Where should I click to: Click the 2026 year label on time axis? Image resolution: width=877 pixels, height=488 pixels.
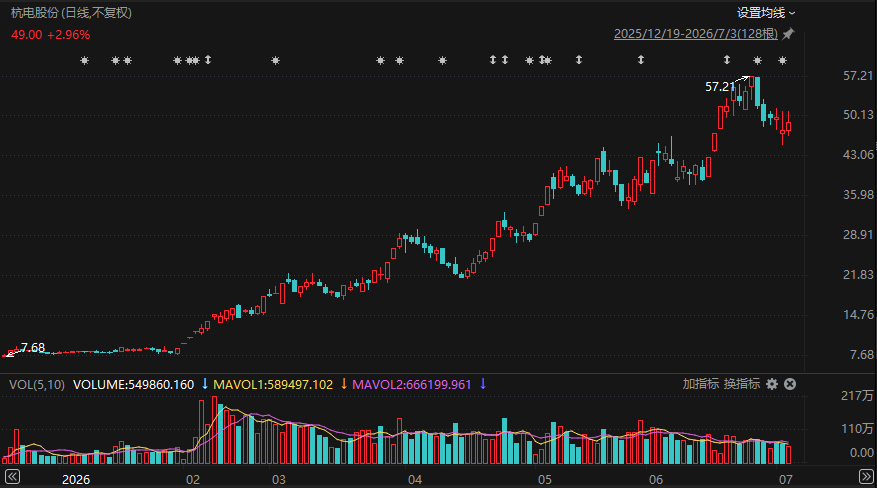click(x=76, y=480)
